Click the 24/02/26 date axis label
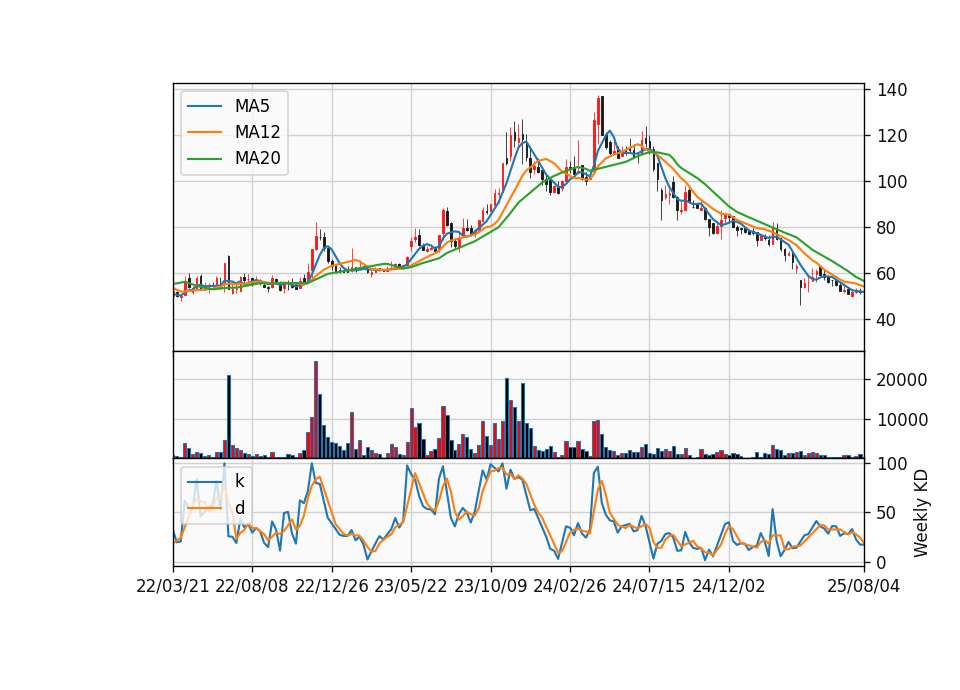 (x=569, y=586)
